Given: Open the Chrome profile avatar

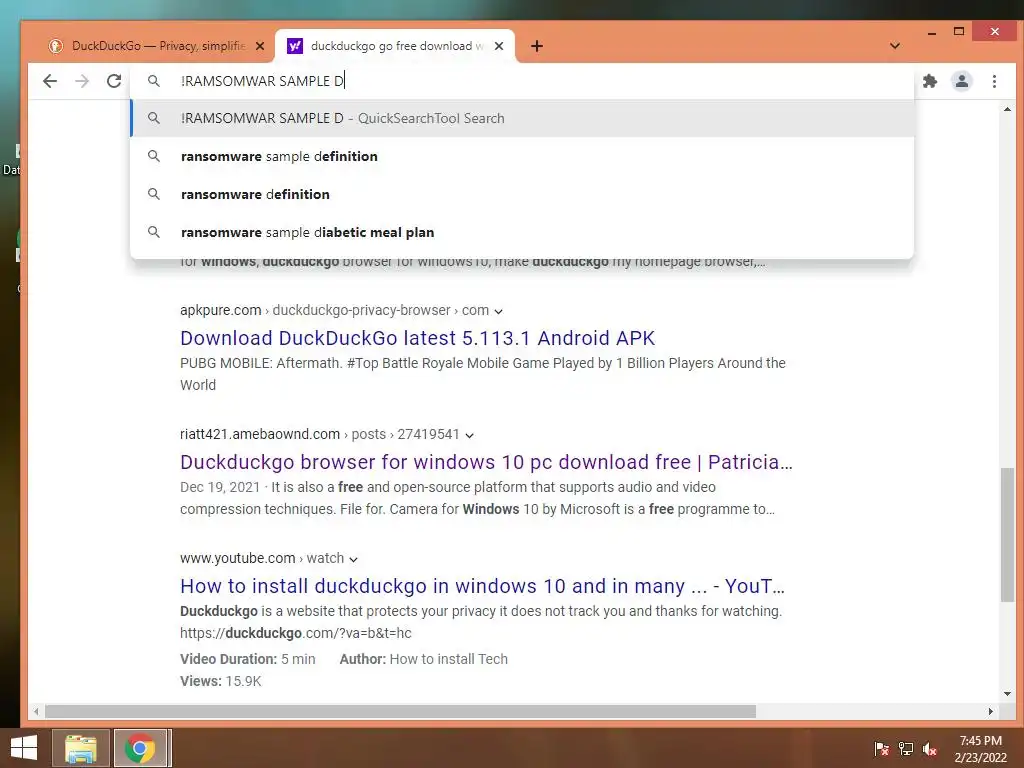Looking at the screenshot, I should (x=961, y=81).
